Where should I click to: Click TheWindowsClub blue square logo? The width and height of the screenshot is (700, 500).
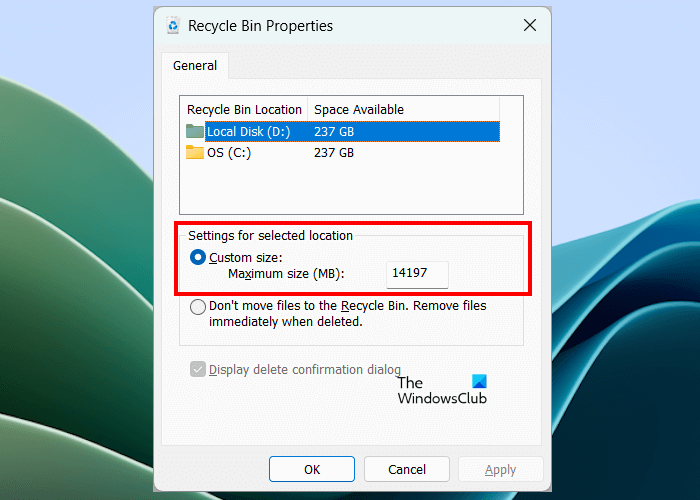point(478,381)
